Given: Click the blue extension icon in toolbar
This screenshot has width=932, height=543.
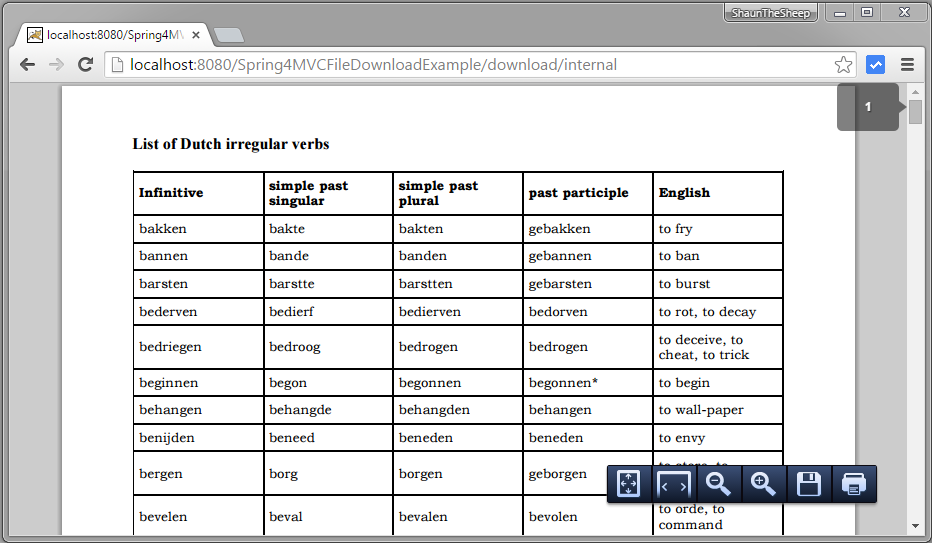Looking at the screenshot, I should pos(876,65).
